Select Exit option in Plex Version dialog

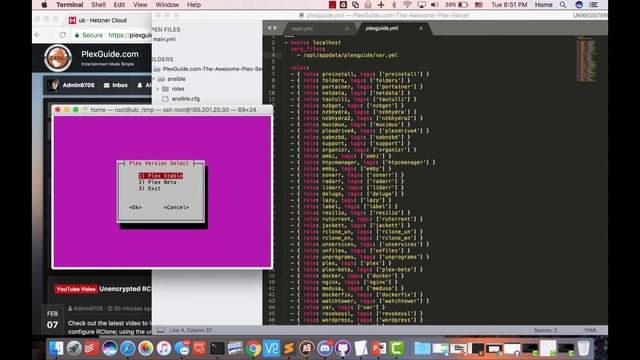(149, 189)
